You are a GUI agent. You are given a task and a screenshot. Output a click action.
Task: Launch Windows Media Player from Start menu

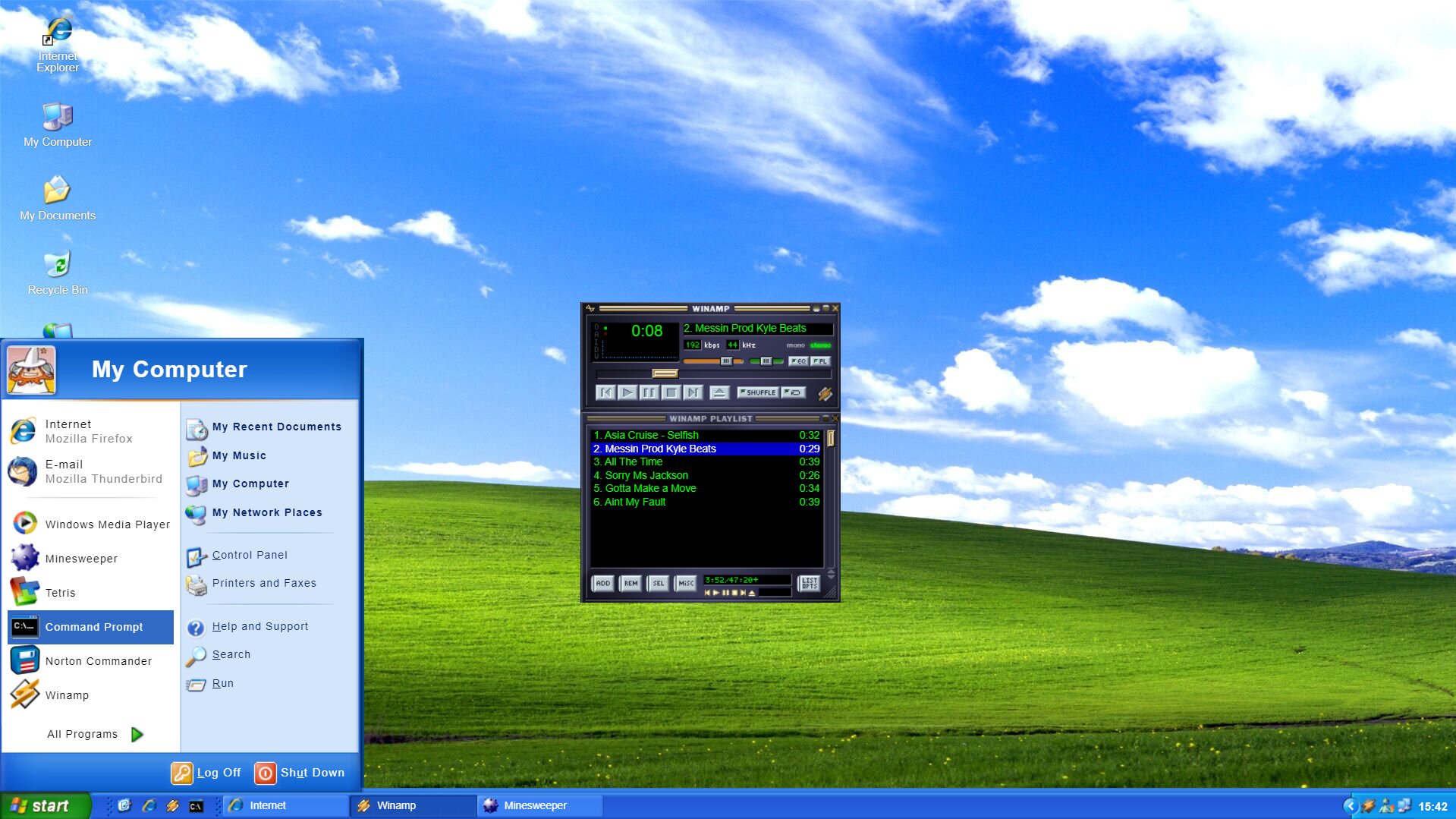pos(90,524)
